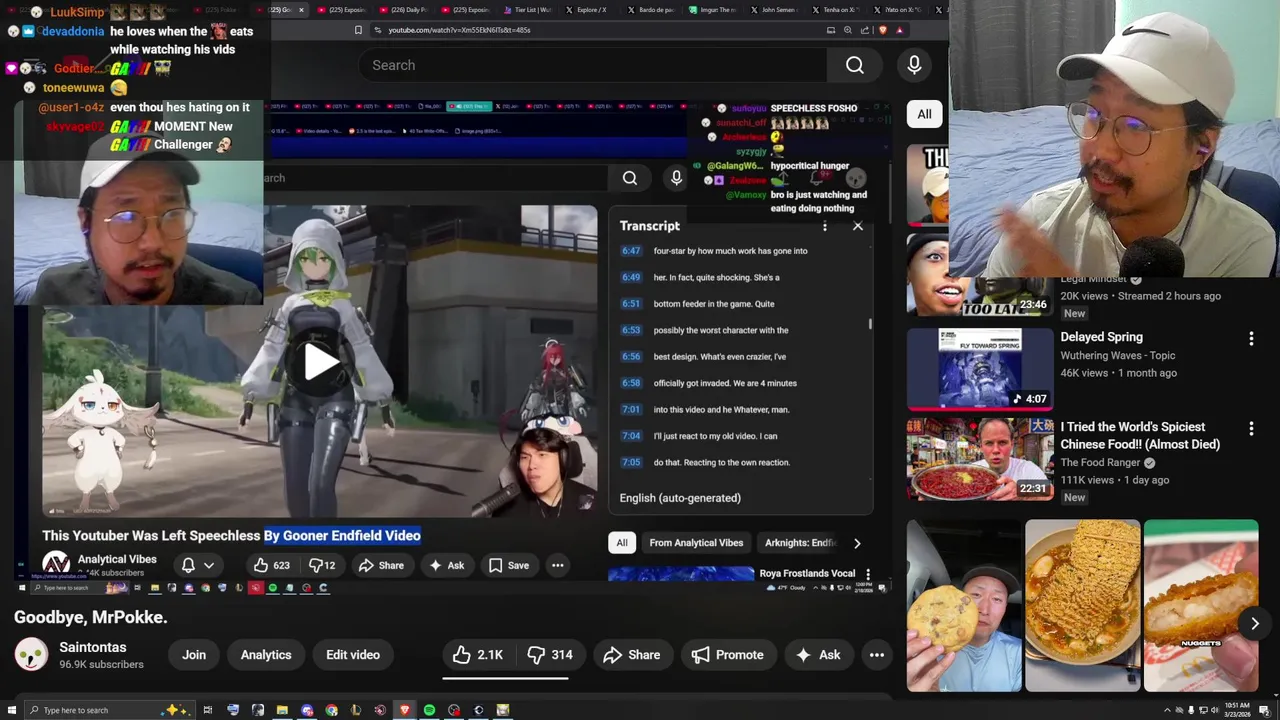This screenshot has height=720, width=1280.
Task: Open Brave browser in the taskbar
Action: coord(405,710)
